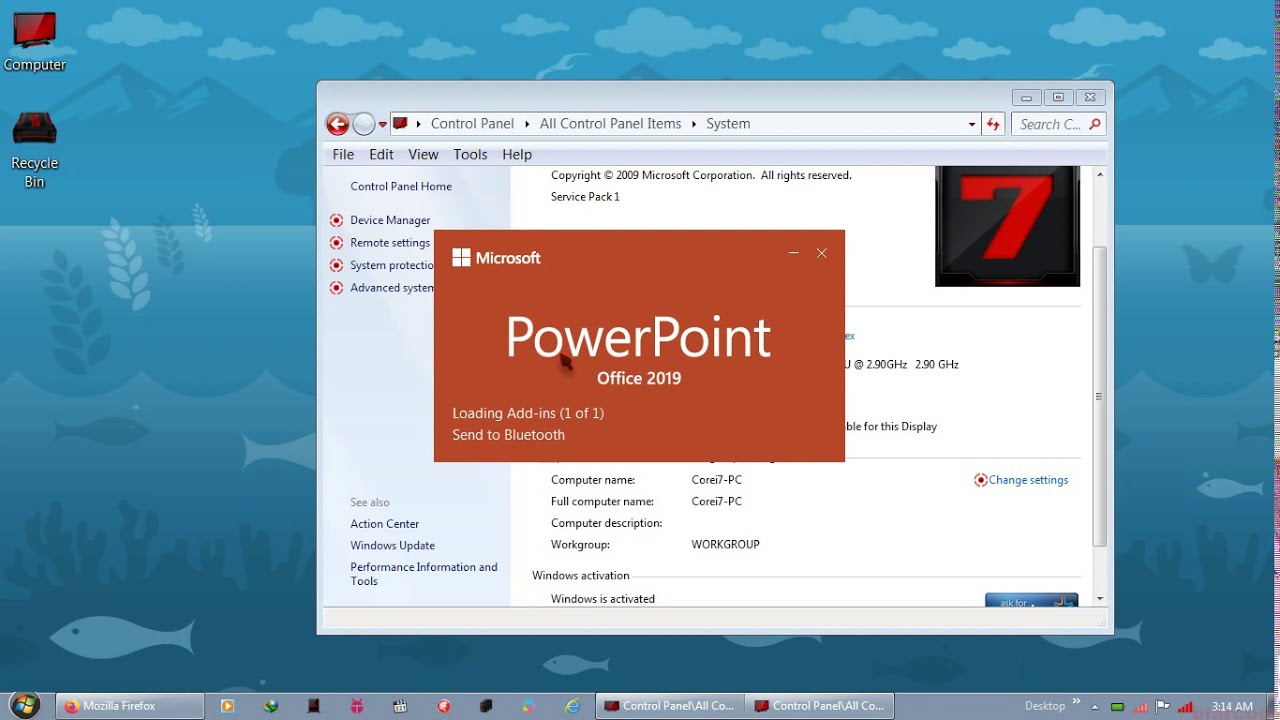This screenshot has width=1280, height=720.
Task: Click the Service Pack 1 text
Action: [585, 197]
